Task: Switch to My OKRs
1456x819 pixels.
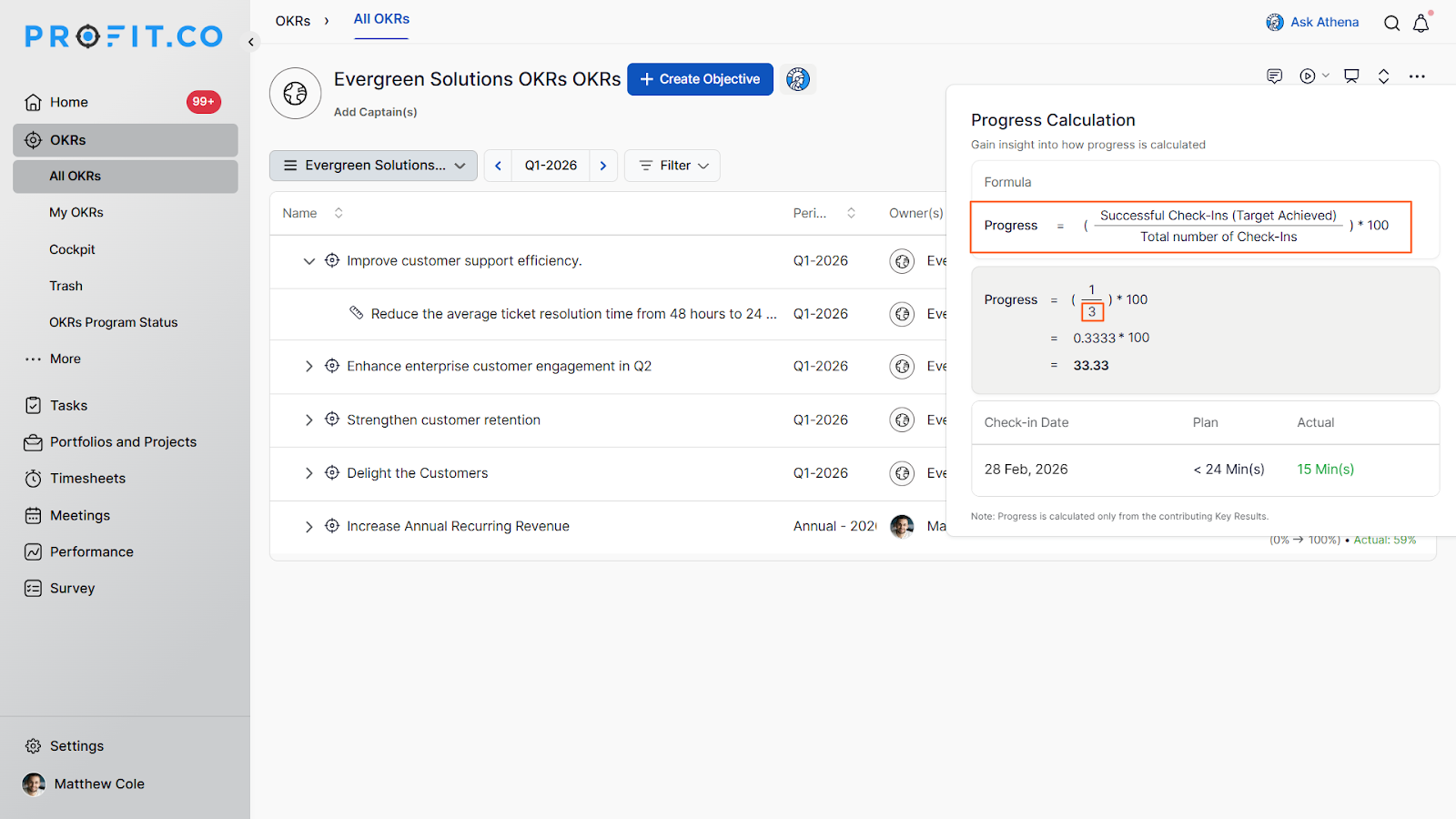Action: 76,212
